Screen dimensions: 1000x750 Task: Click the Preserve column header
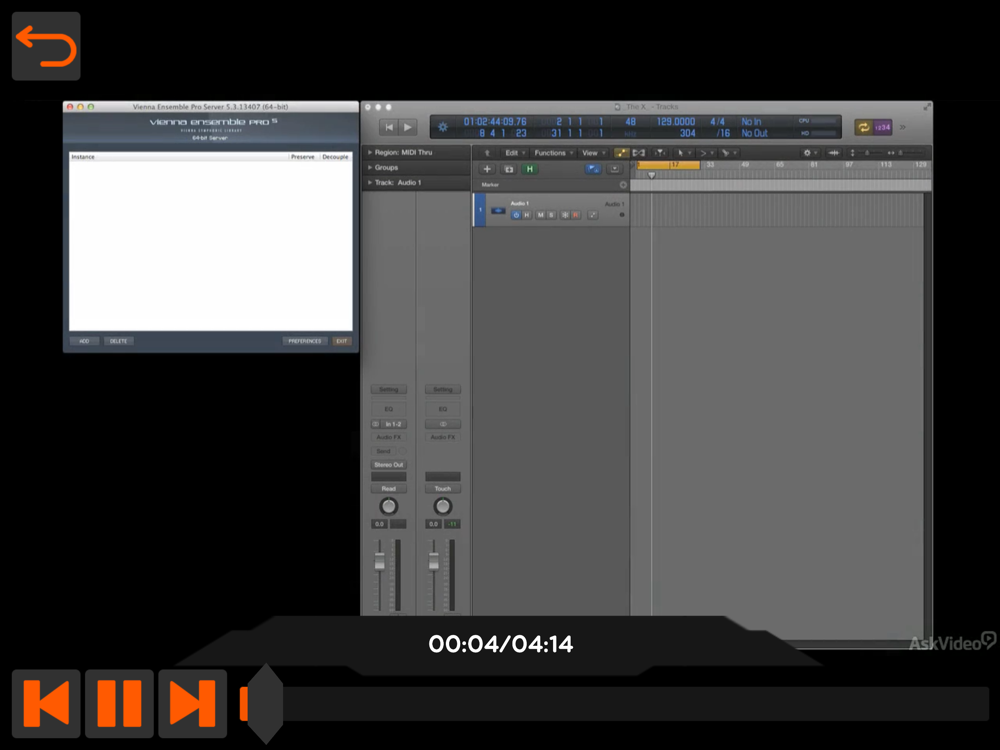pyautogui.click(x=303, y=157)
